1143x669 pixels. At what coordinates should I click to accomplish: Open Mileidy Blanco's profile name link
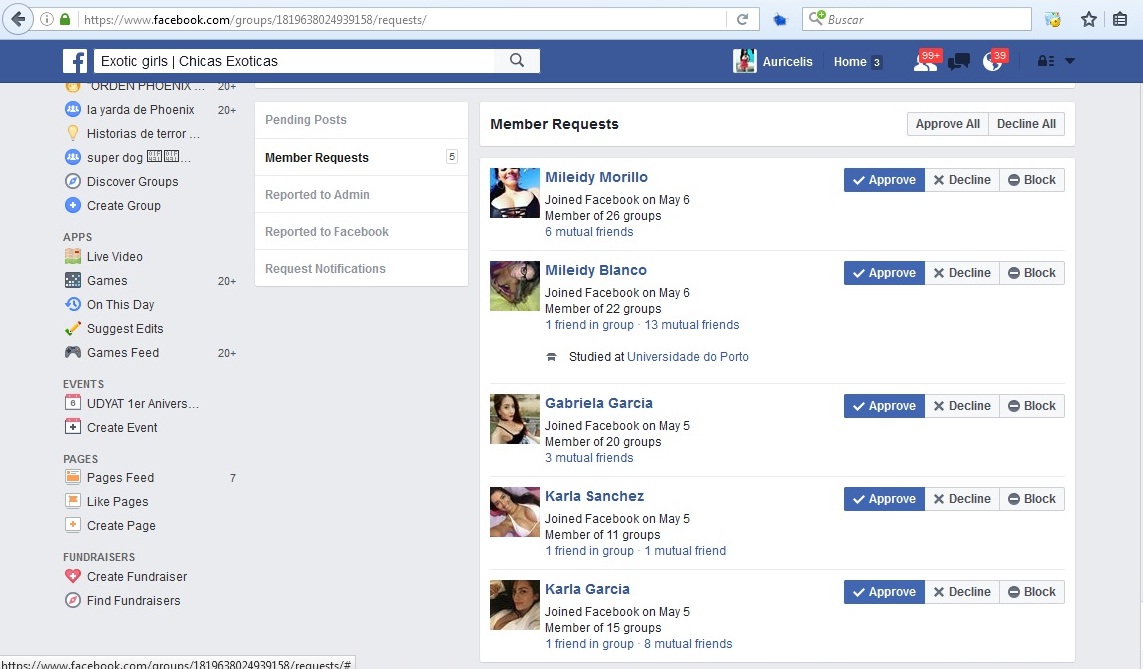coord(596,270)
